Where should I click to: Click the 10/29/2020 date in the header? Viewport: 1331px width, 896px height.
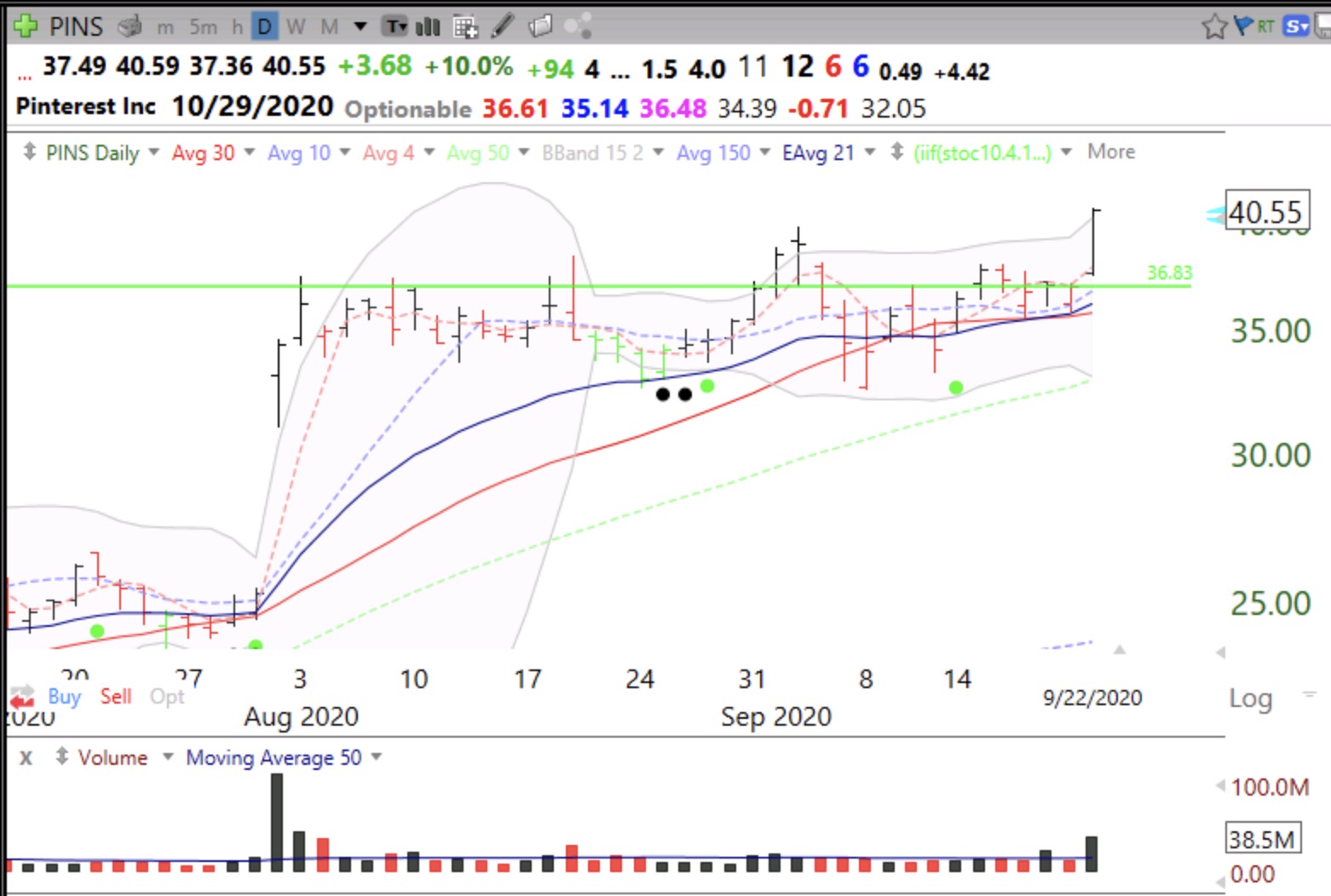252,106
